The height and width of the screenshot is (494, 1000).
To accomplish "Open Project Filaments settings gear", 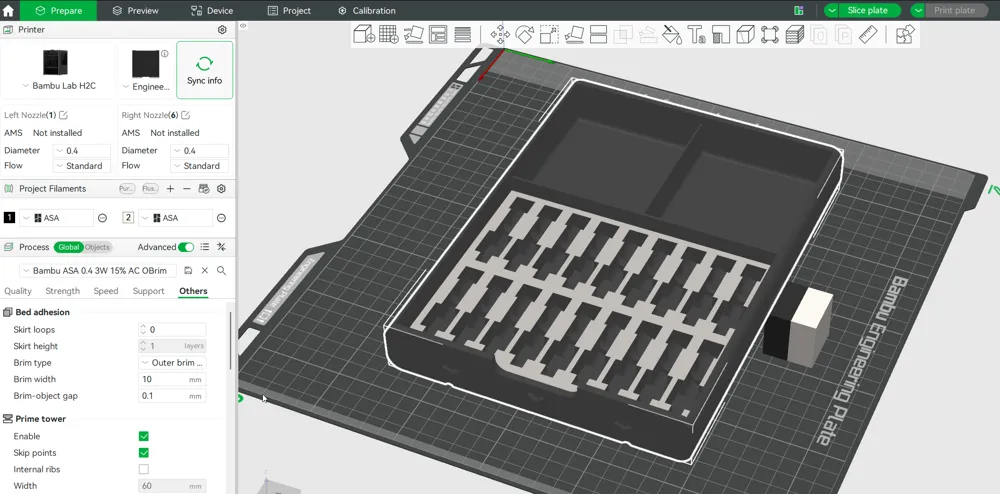I will point(221,189).
